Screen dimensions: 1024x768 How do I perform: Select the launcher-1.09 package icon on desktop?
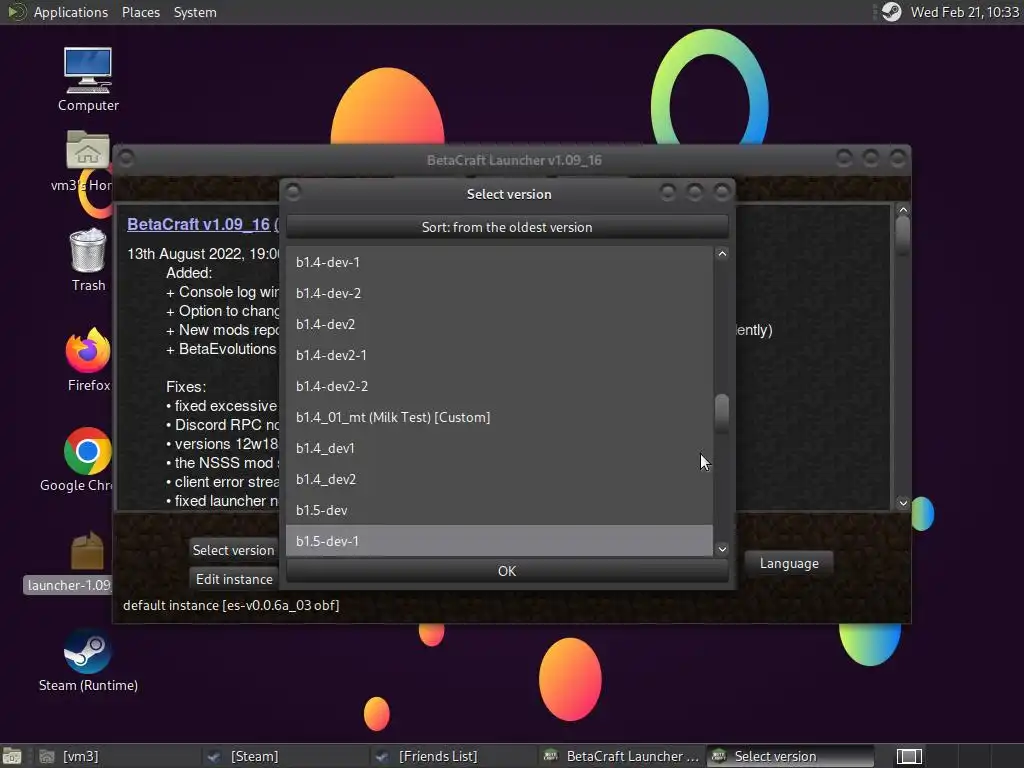(x=88, y=551)
